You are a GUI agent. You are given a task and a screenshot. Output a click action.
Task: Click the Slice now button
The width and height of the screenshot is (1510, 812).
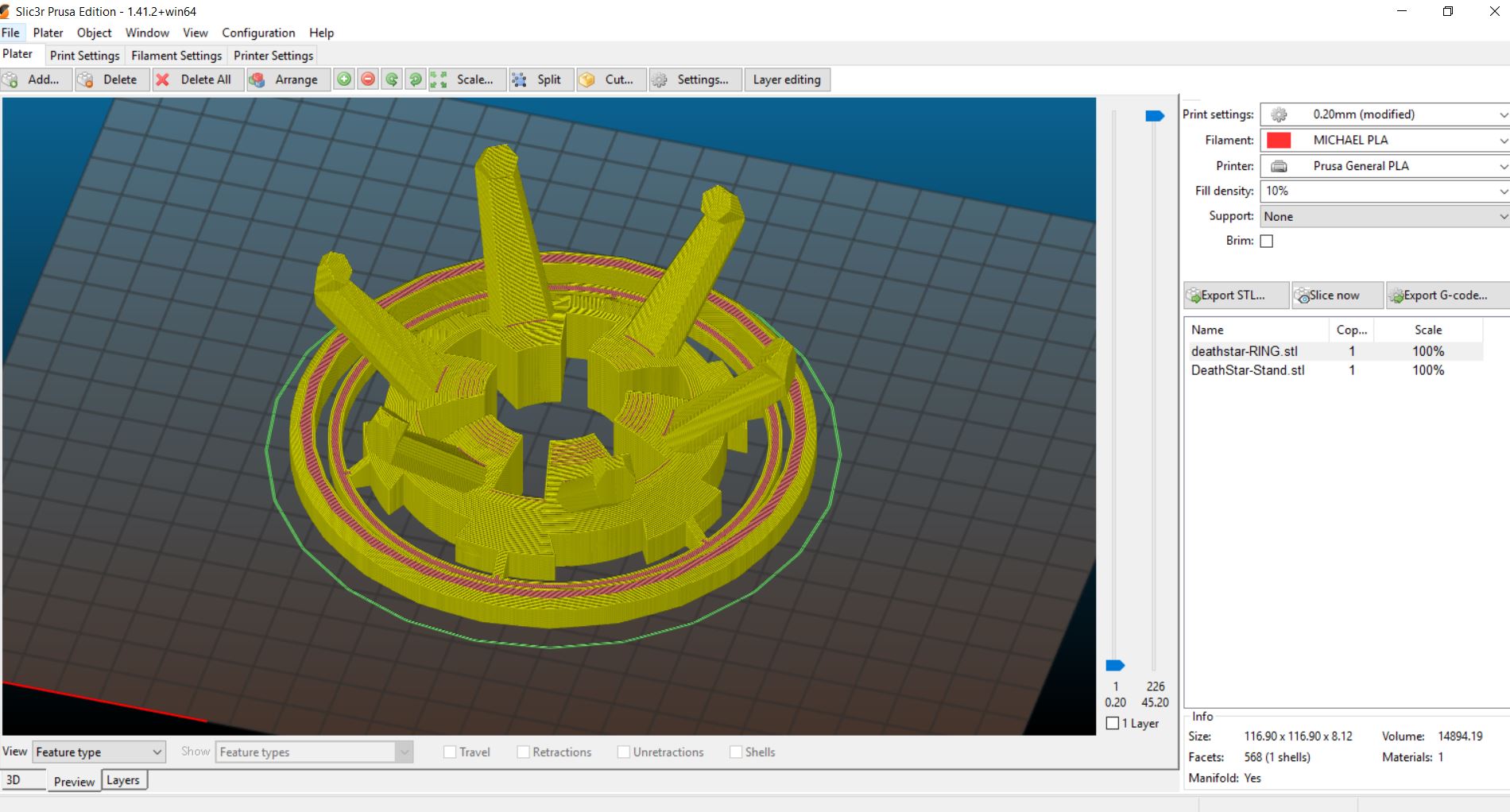1338,296
